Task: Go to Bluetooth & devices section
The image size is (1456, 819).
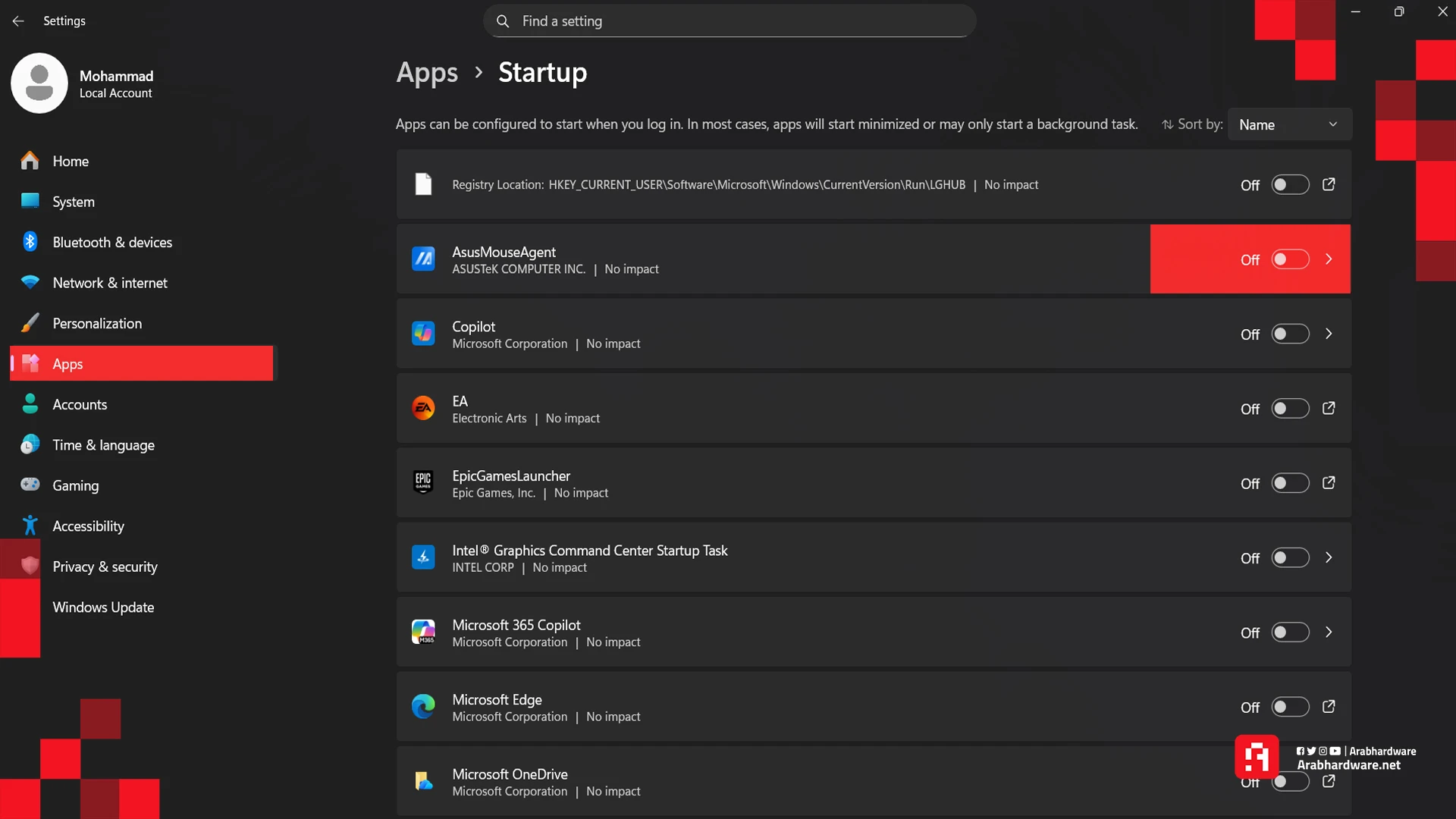Action: pos(112,243)
